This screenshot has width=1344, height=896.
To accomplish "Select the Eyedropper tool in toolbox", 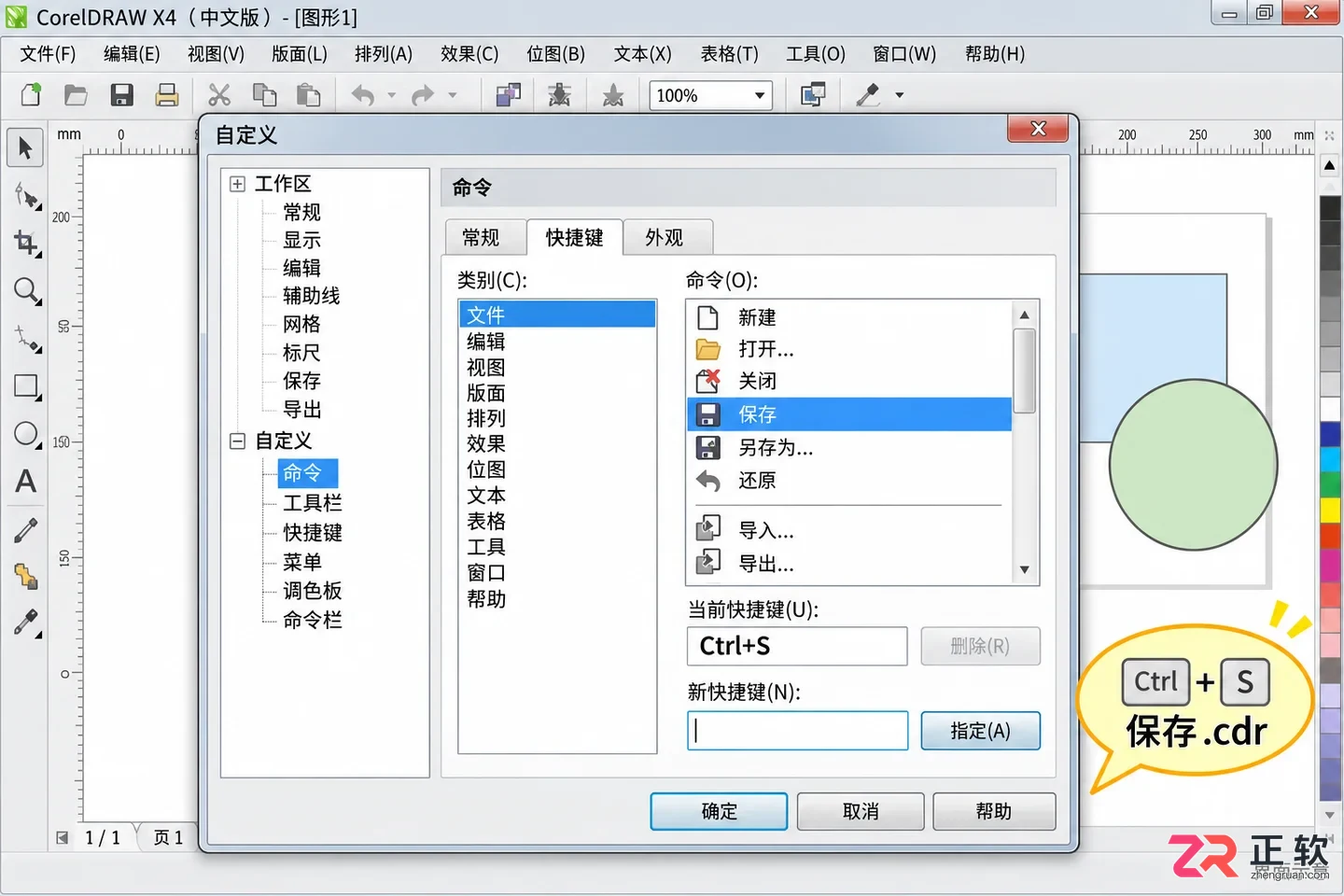I will click(26, 623).
